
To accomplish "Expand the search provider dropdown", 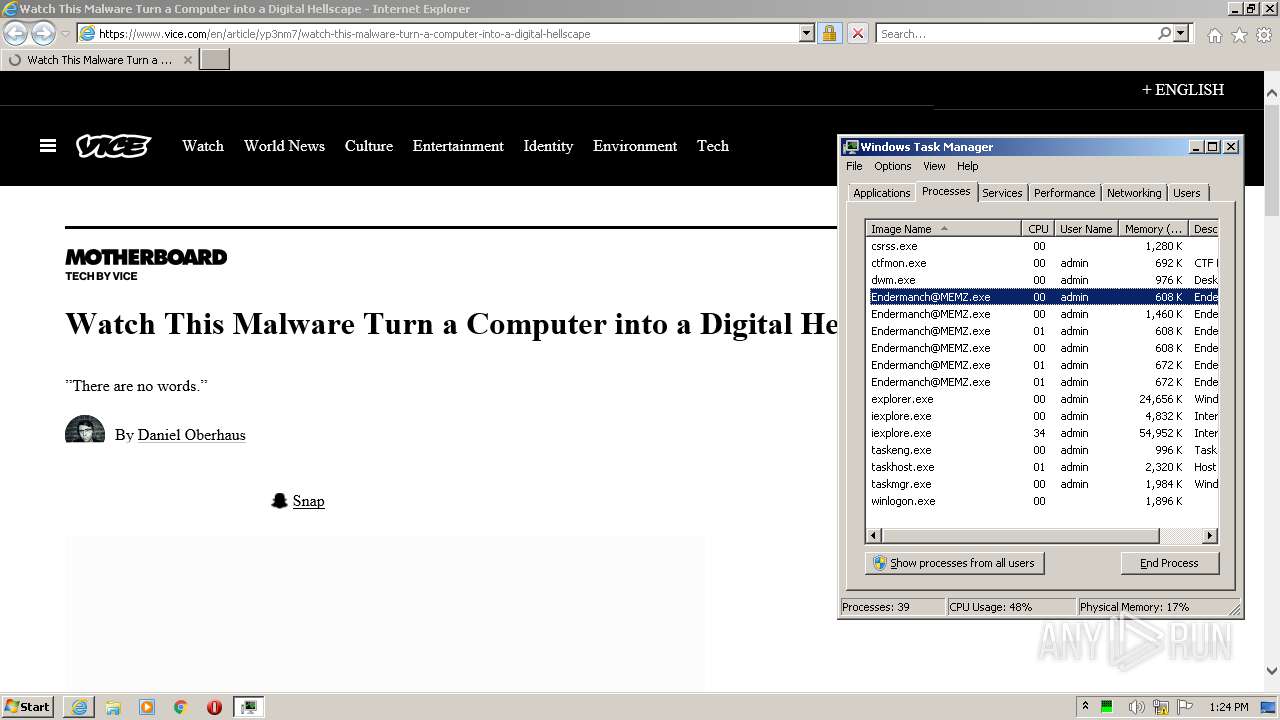I will pyautogui.click(x=1181, y=33).
